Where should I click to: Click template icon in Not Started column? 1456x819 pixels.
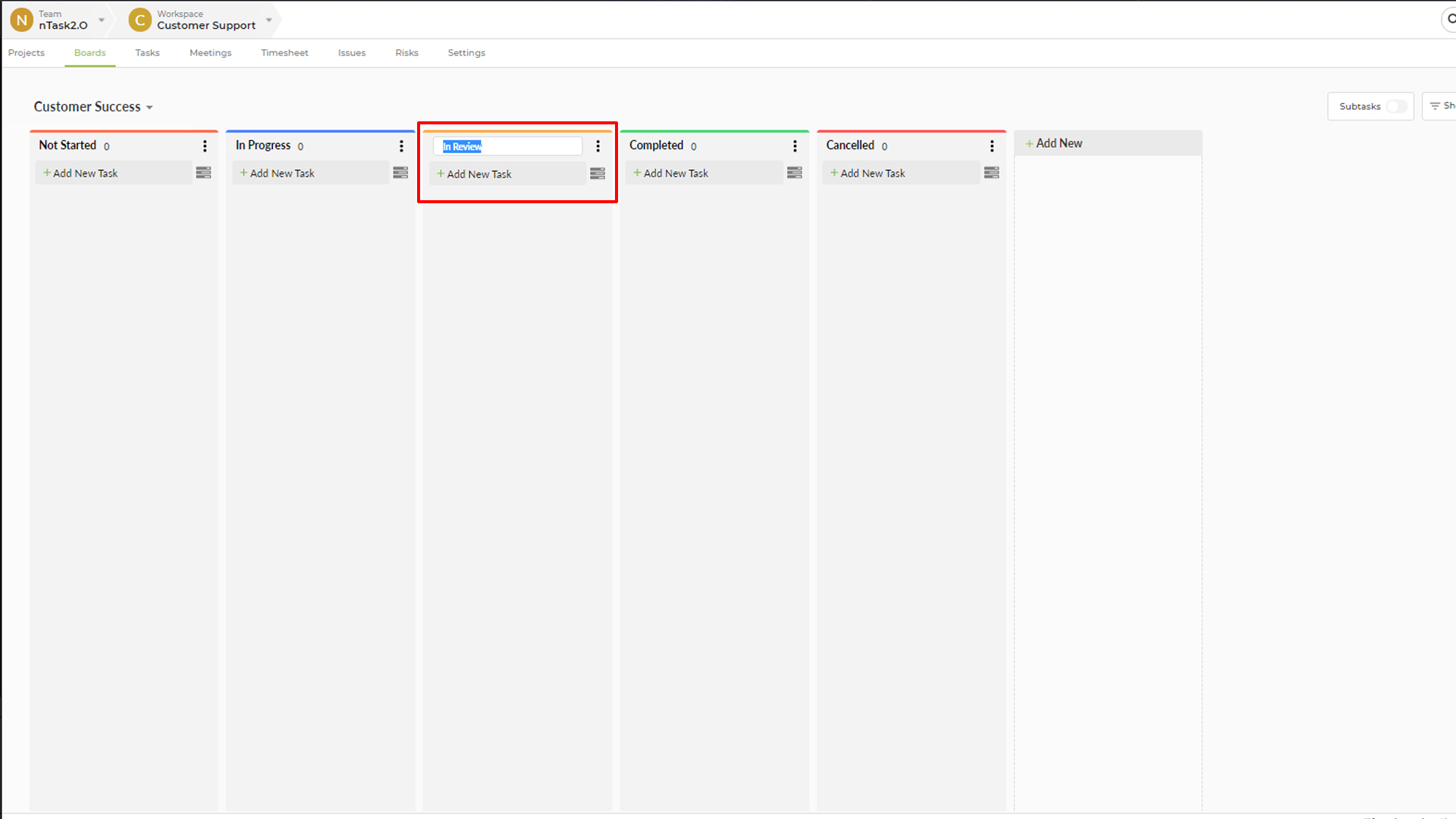coord(203,173)
